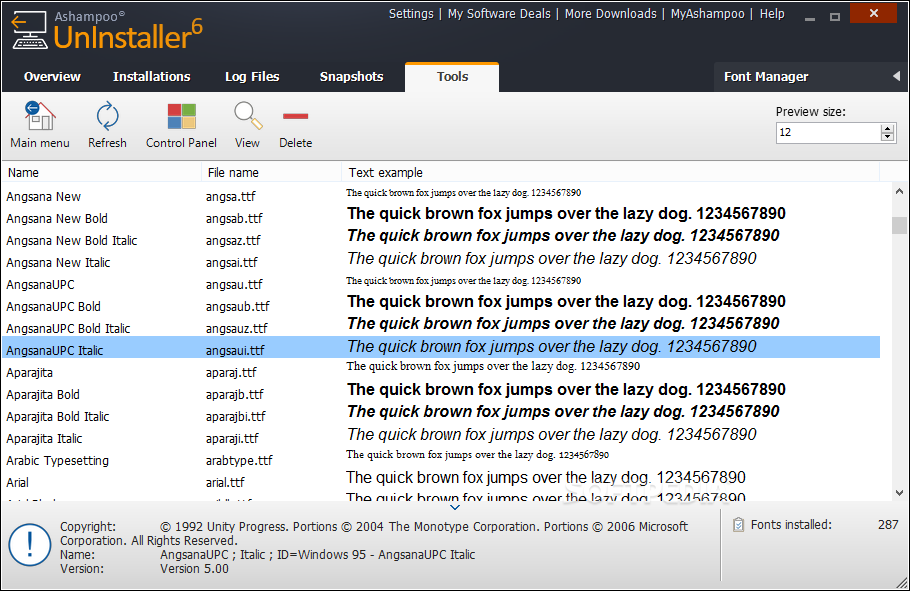Click file name angsau.ttf
Image resolution: width=910 pixels, height=591 pixels.
click(x=234, y=285)
